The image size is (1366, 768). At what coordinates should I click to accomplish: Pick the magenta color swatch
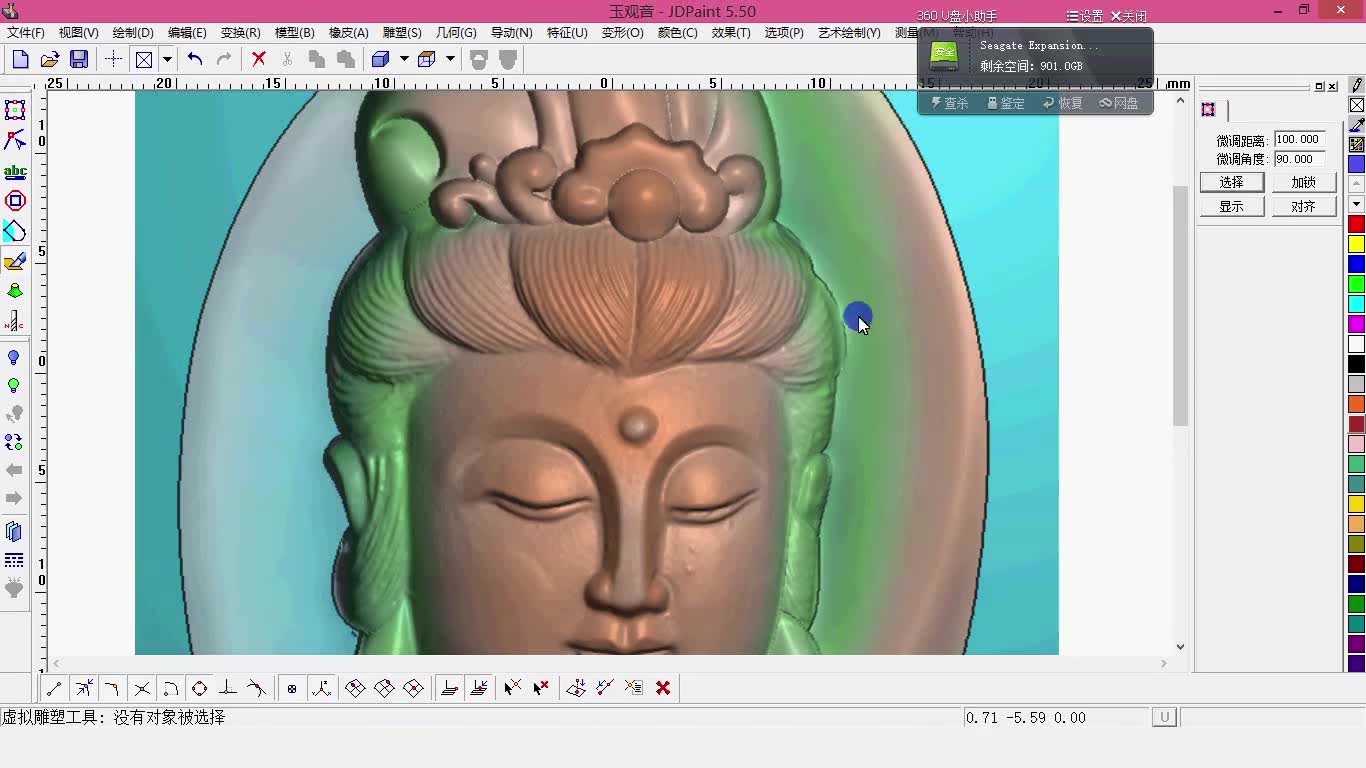[1356, 324]
